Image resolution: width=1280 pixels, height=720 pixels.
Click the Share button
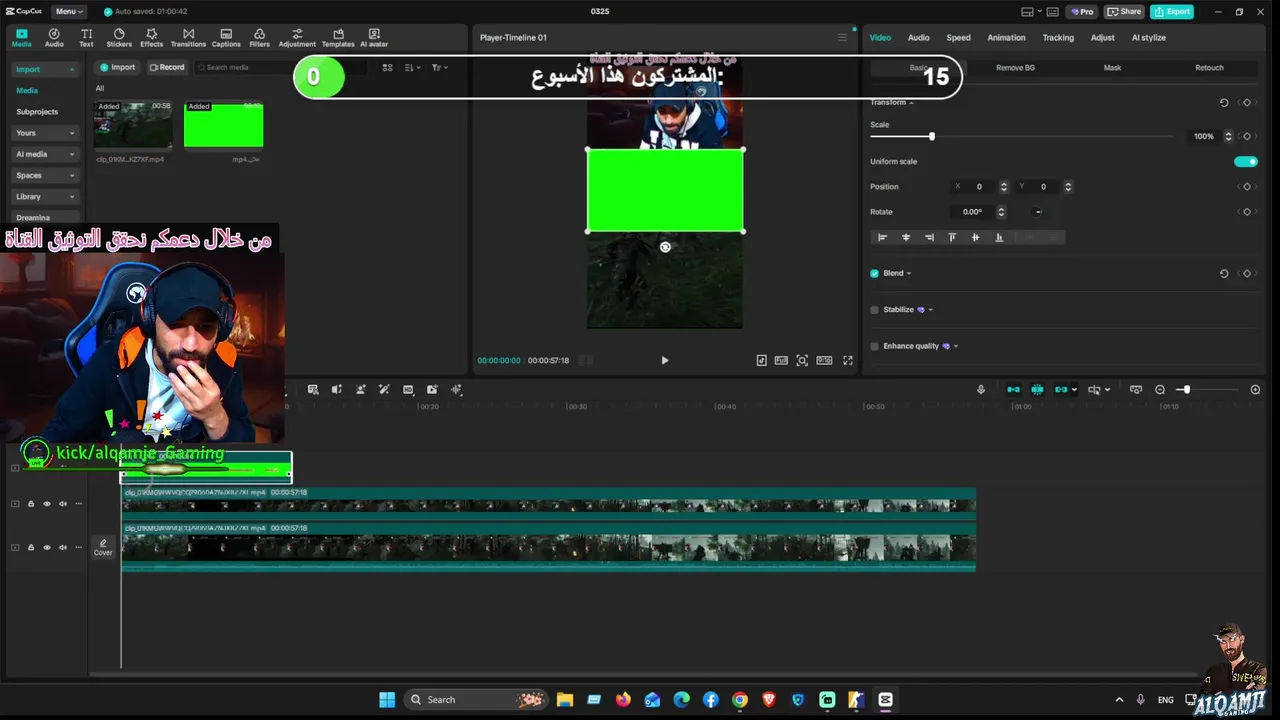coord(1124,11)
